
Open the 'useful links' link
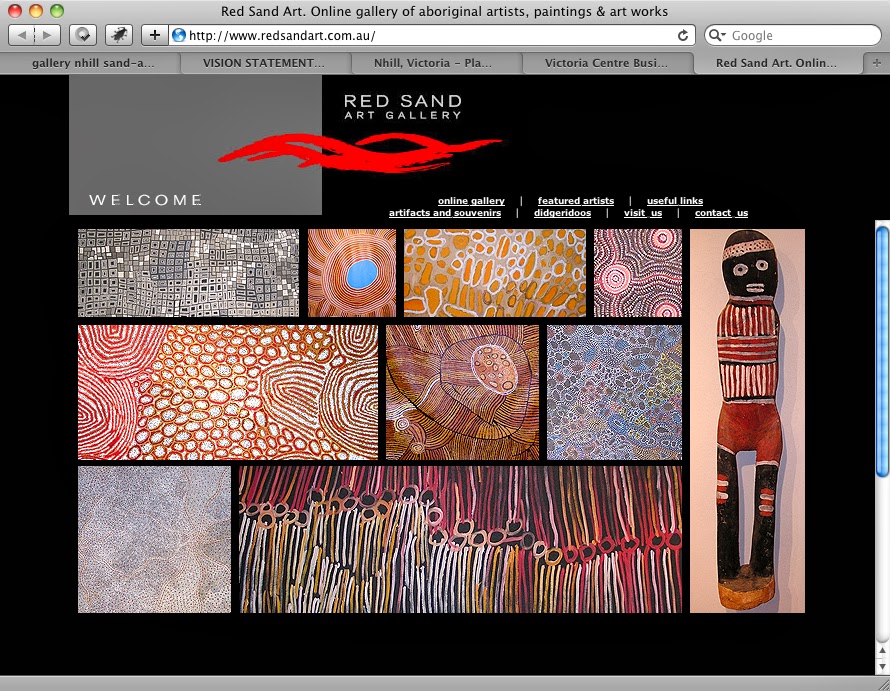[675, 200]
